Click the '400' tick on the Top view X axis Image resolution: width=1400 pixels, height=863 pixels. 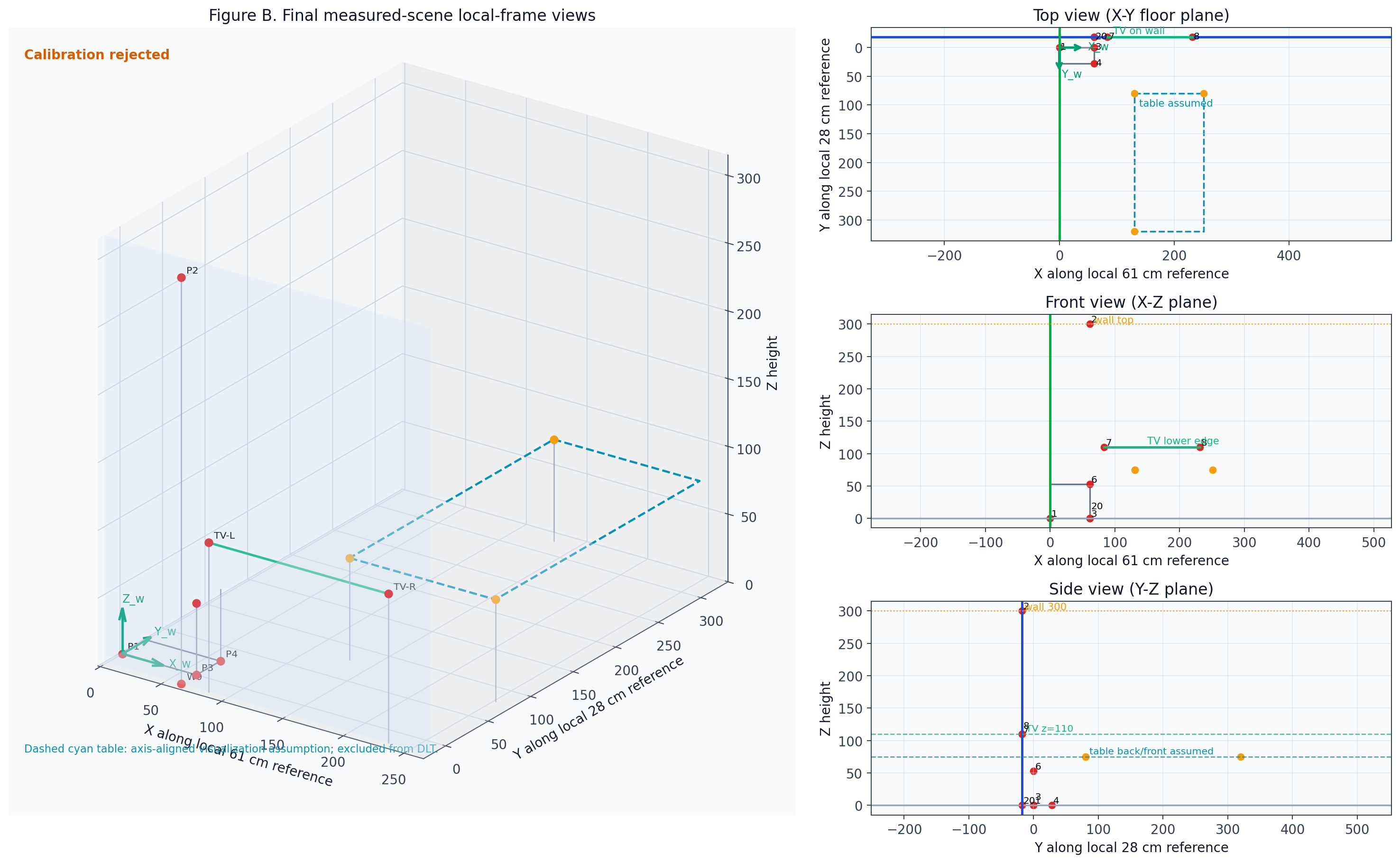coord(1289,256)
